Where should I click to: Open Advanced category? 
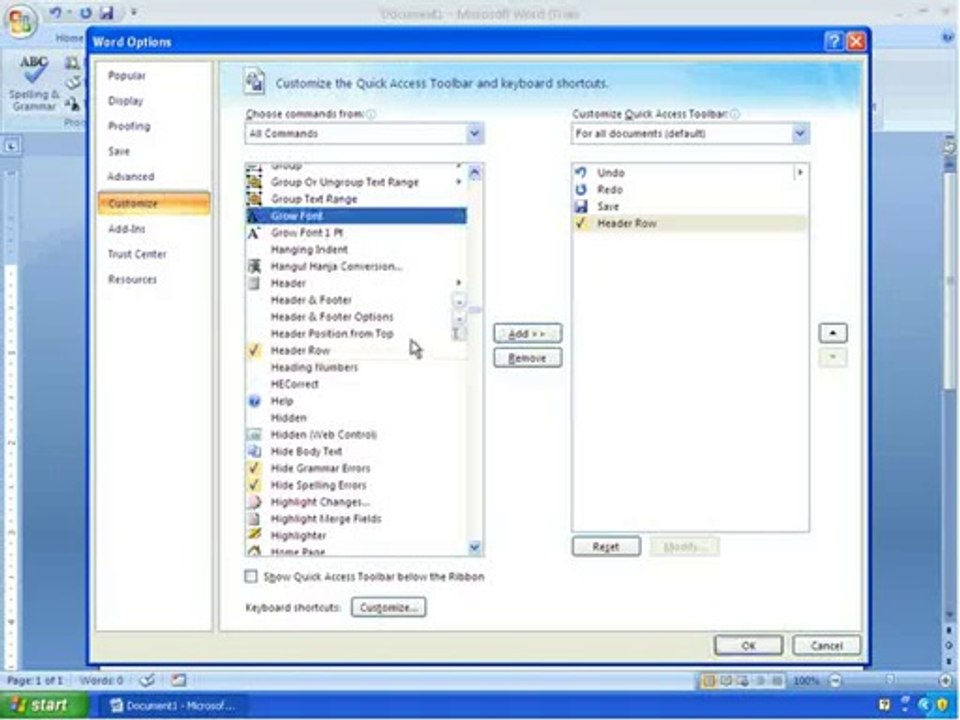click(x=130, y=177)
